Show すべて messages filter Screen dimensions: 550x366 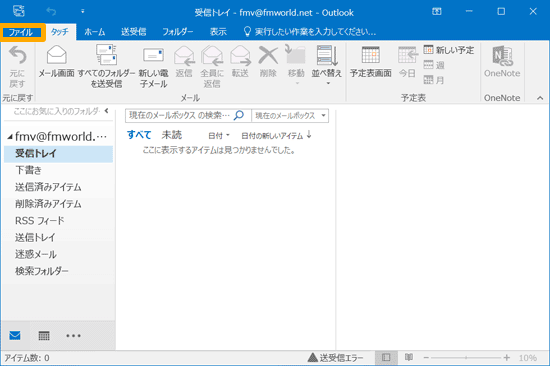(139, 135)
